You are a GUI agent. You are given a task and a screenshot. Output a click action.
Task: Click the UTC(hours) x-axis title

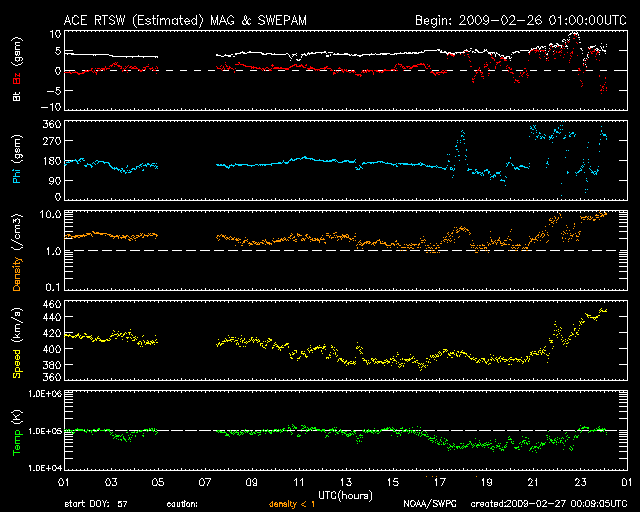[345, 496]
